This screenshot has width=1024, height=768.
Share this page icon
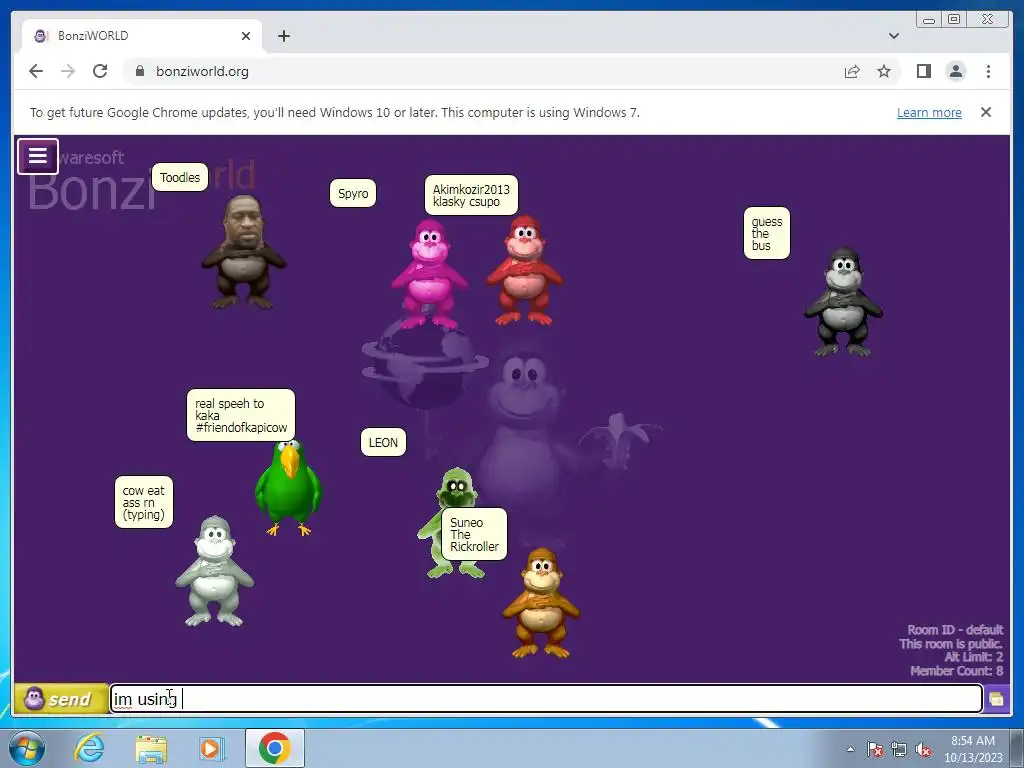[852, 71]
